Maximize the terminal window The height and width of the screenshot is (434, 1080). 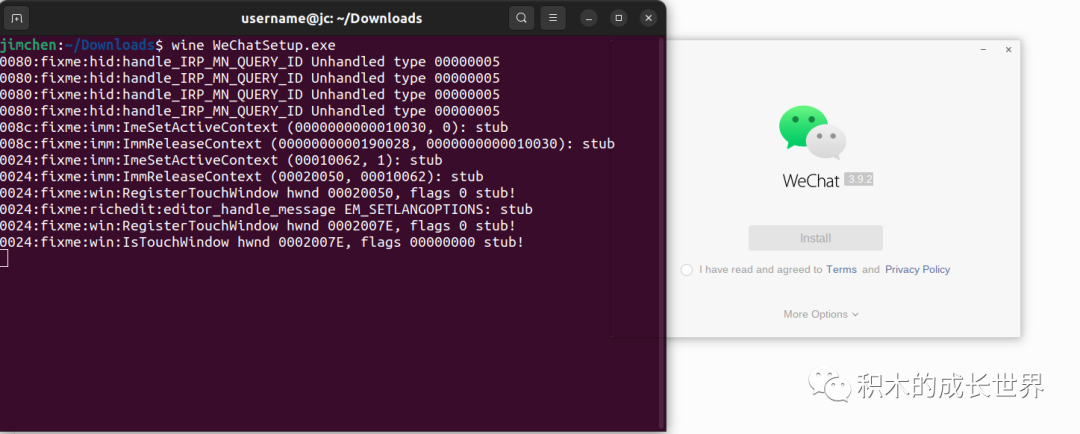619,18
